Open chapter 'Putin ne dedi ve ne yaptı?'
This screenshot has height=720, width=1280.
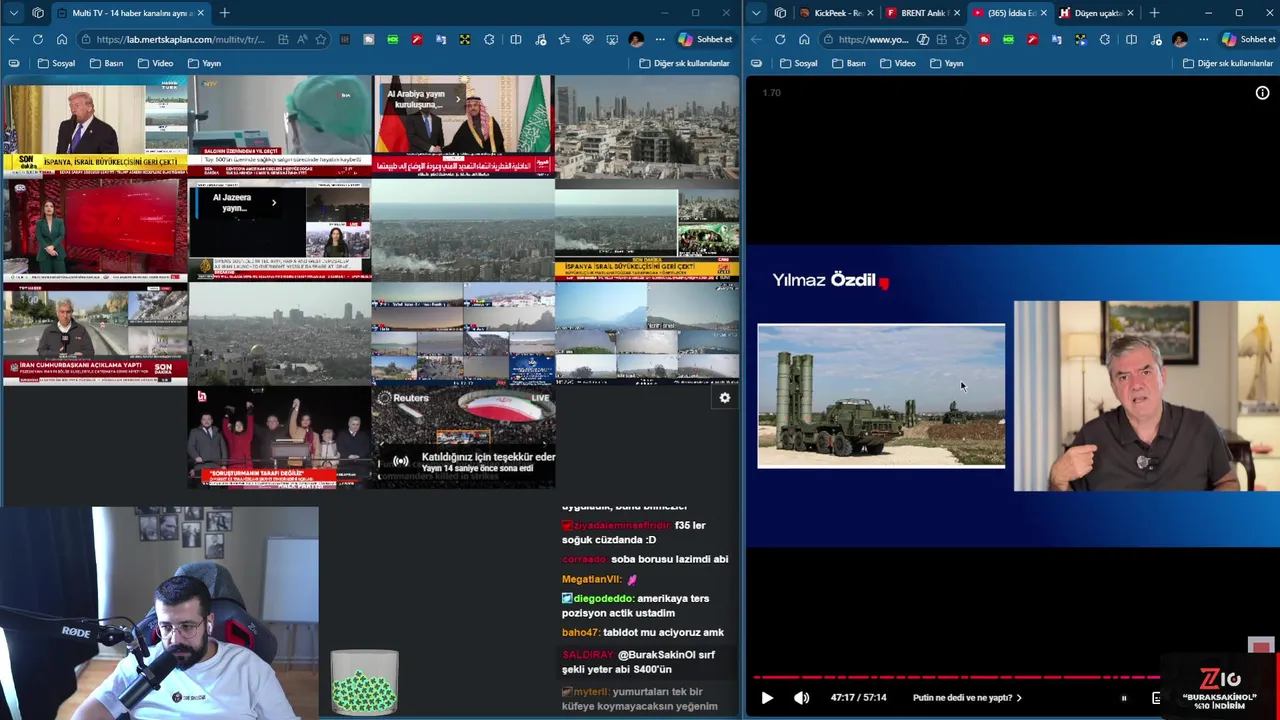[x=967, y=698]
